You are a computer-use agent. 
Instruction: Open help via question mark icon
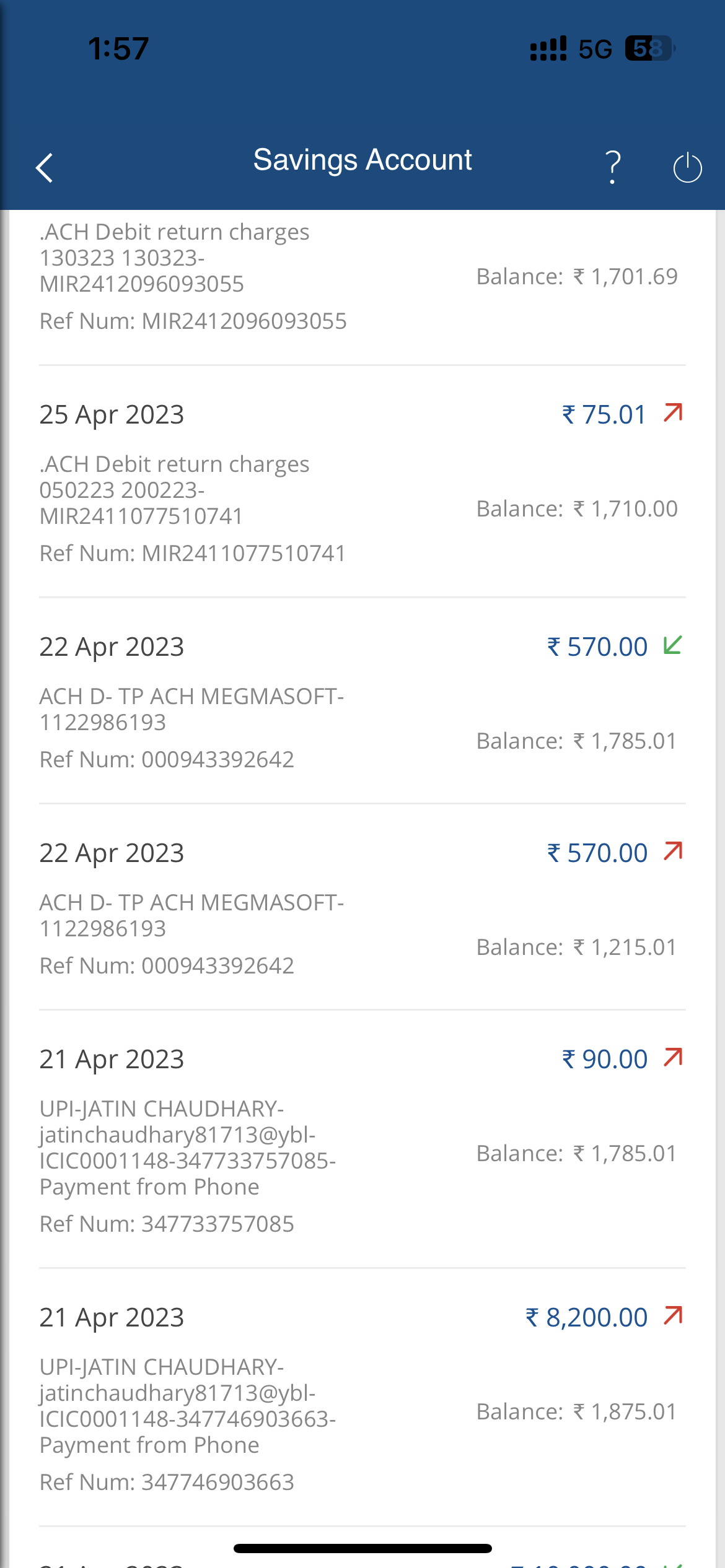tap(613, 167)
